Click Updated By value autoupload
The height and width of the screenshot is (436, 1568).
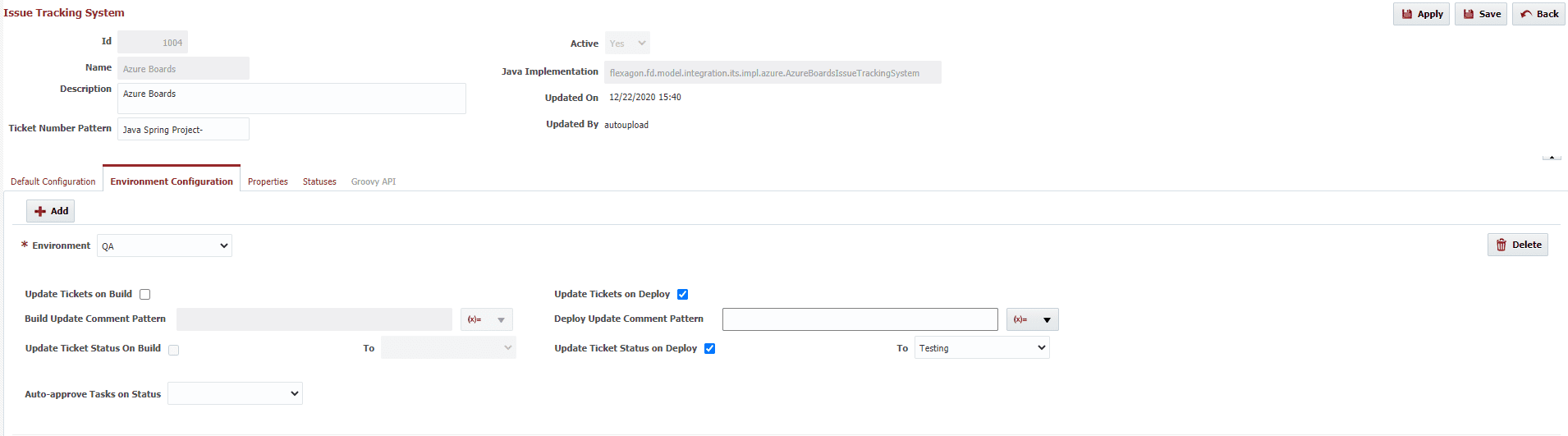pyautogui.click(x=626, y=125)
